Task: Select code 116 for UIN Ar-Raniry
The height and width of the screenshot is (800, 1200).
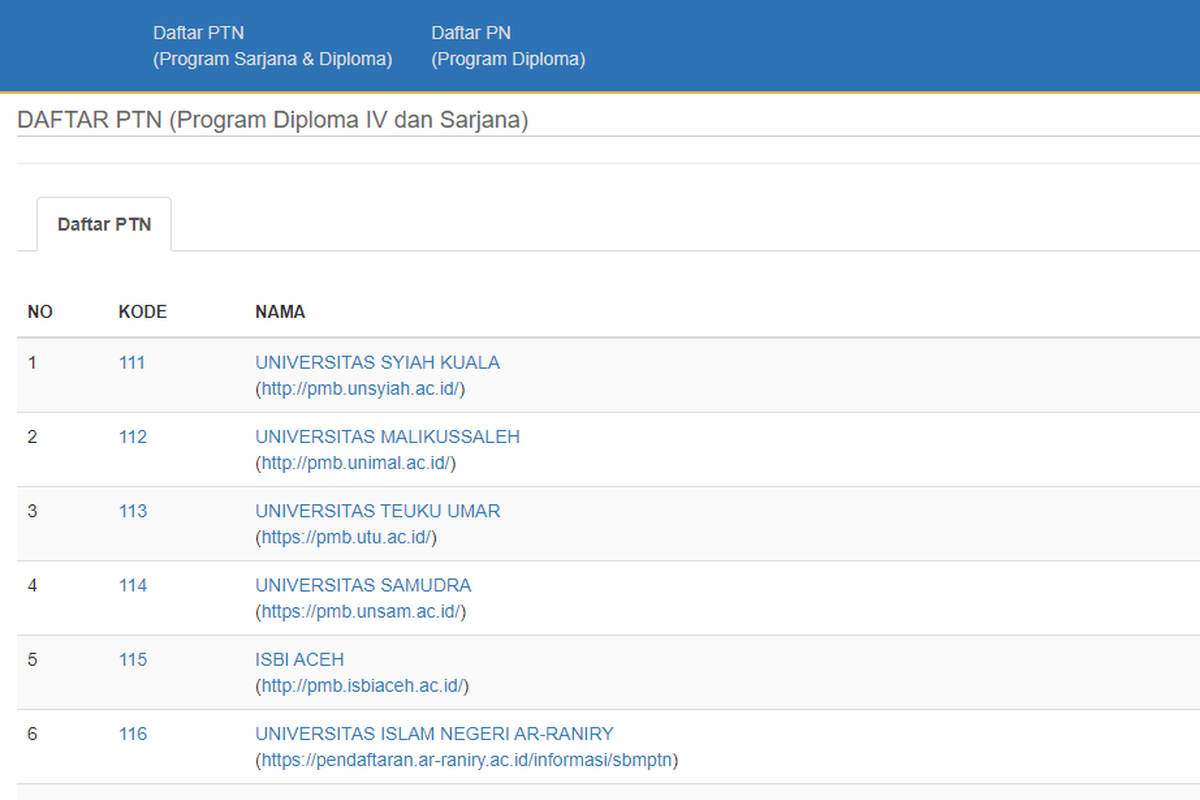Action: [131, 733]
